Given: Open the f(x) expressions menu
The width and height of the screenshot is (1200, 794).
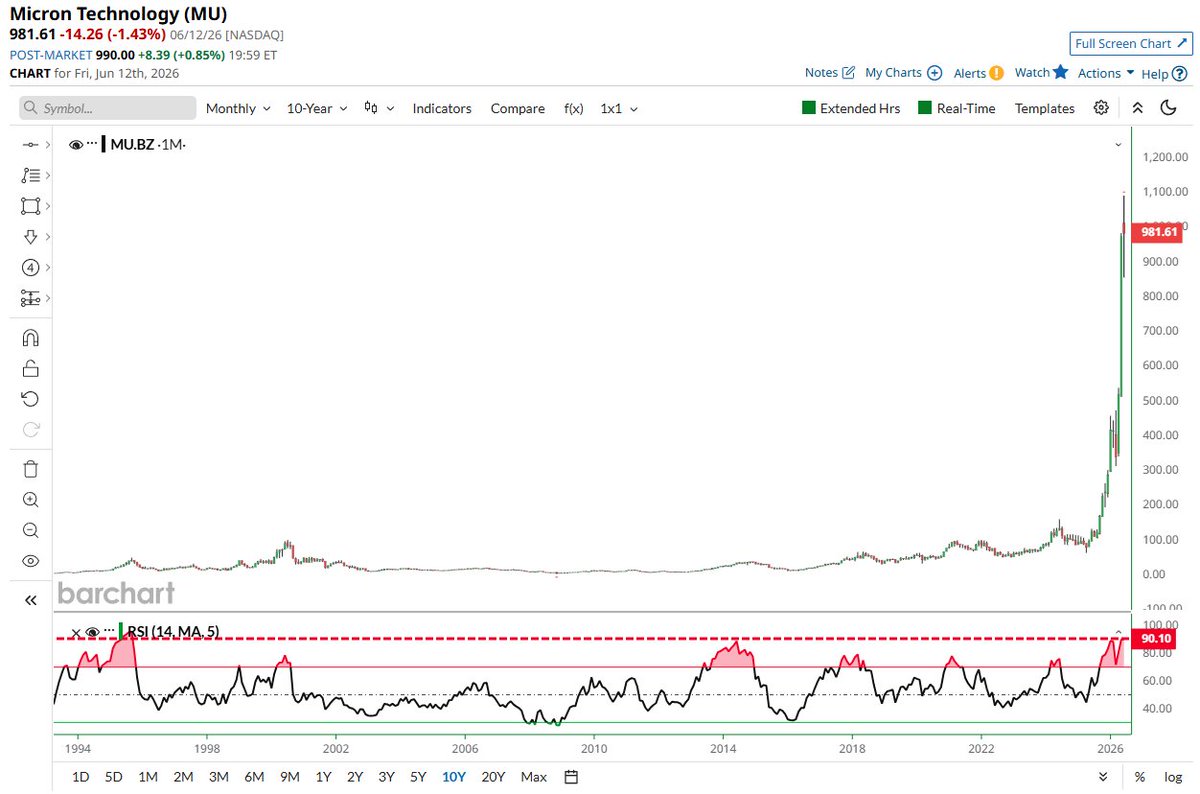Looking at the screenshot, I should point(574,108).
